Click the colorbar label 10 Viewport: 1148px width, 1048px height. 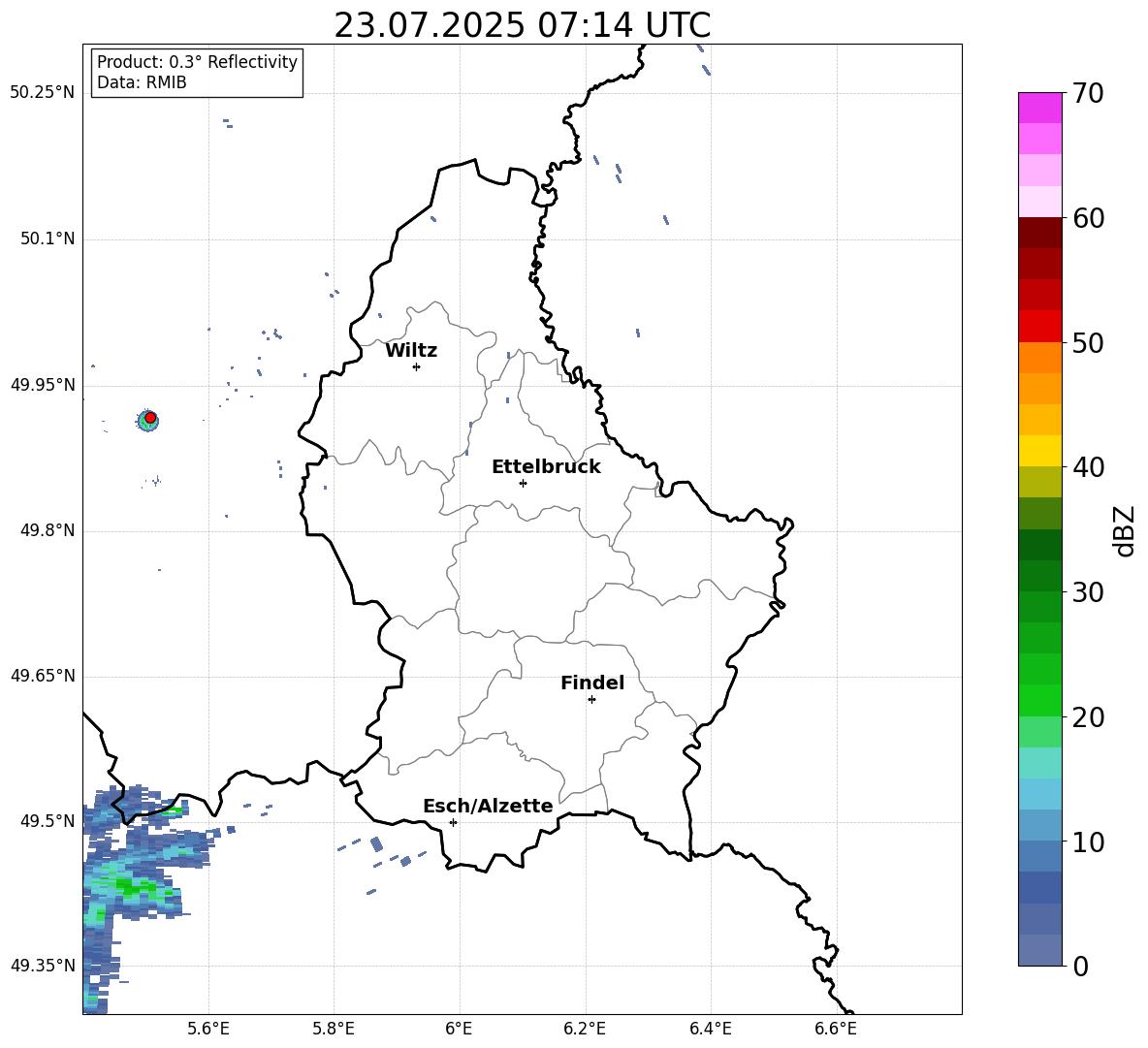click(x=1088, y=842)
